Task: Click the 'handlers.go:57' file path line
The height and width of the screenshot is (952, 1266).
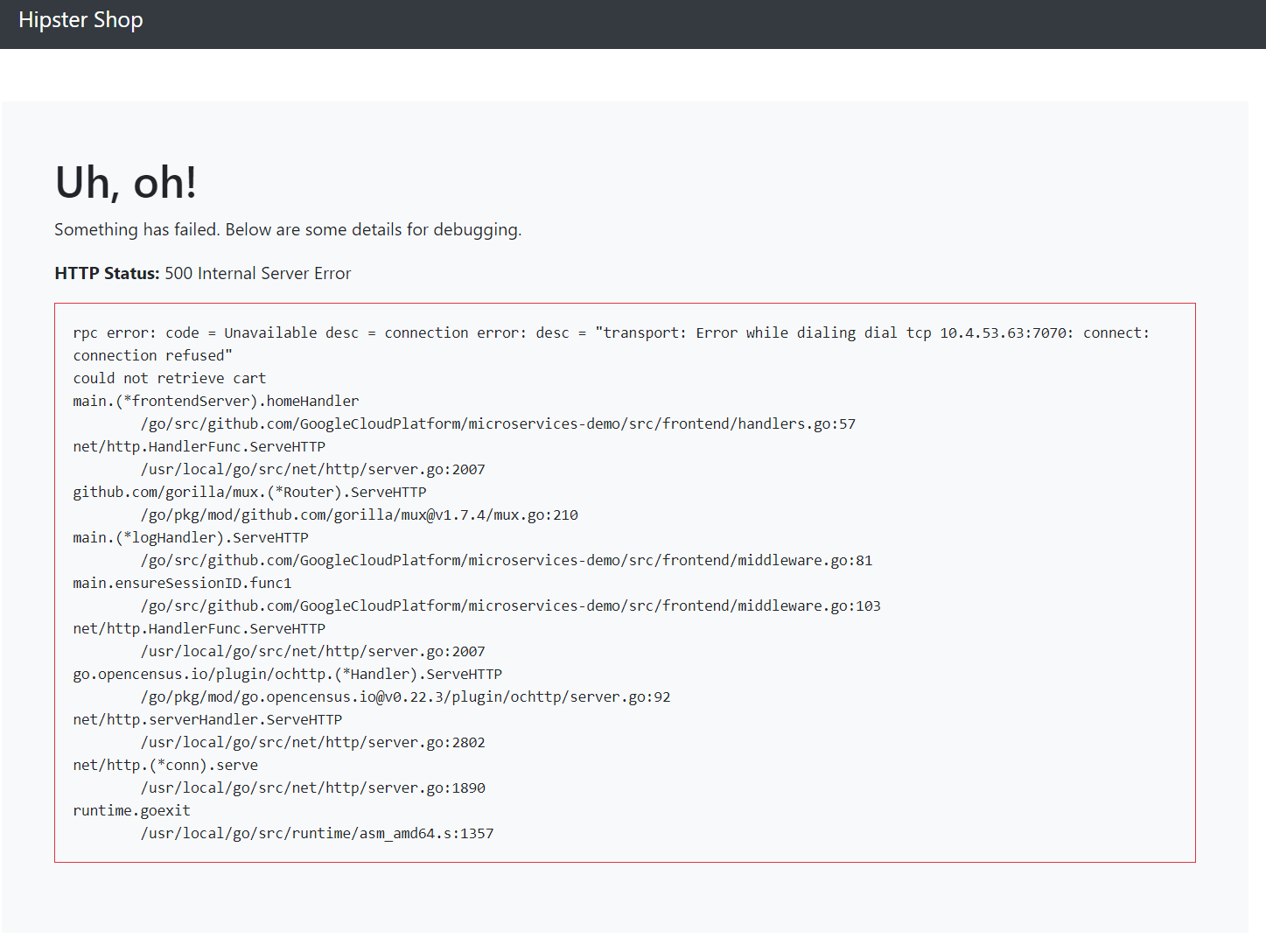Action: click(498, 423)
